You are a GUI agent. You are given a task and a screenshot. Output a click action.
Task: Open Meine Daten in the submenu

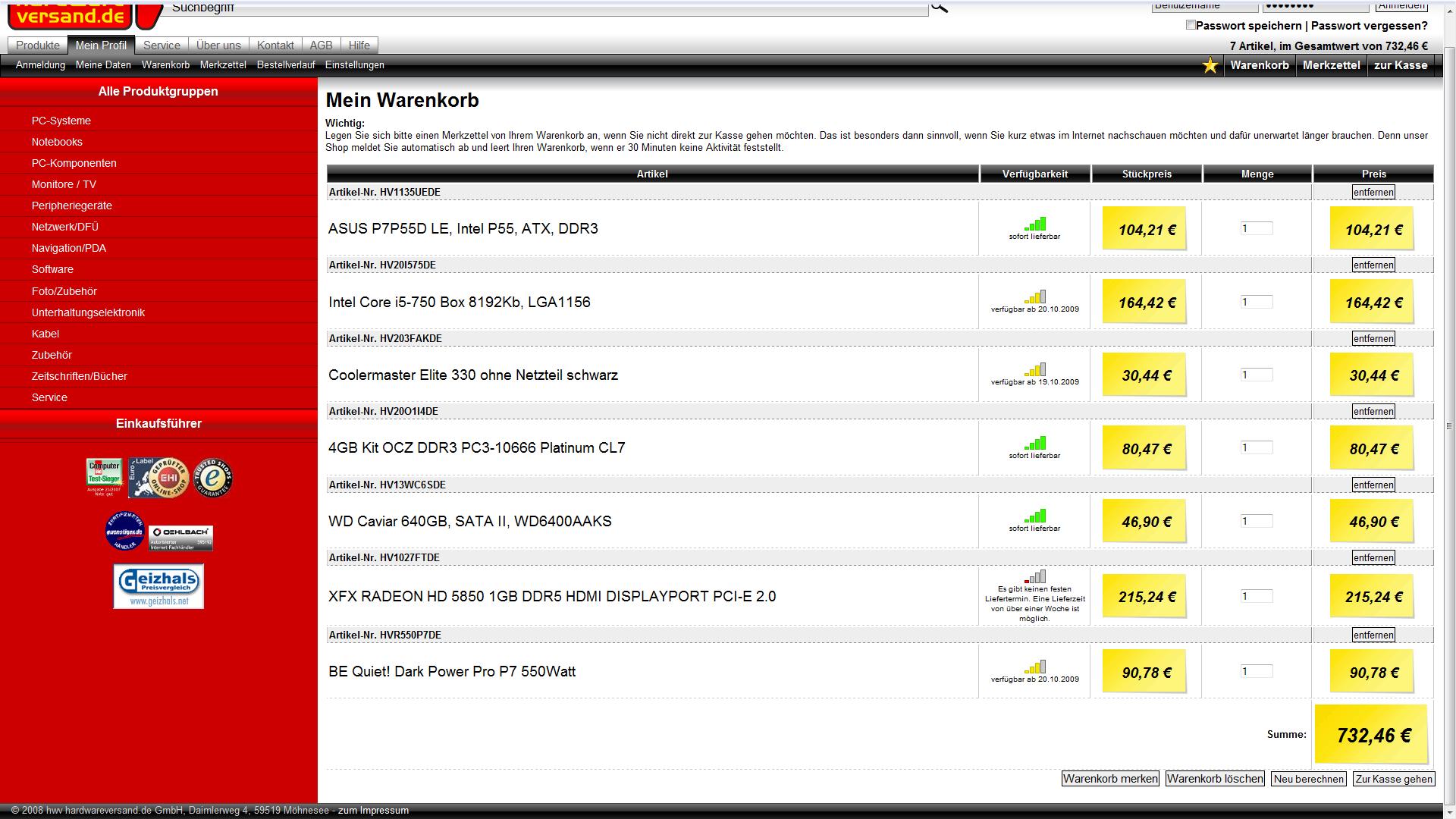tap(103, 65)
